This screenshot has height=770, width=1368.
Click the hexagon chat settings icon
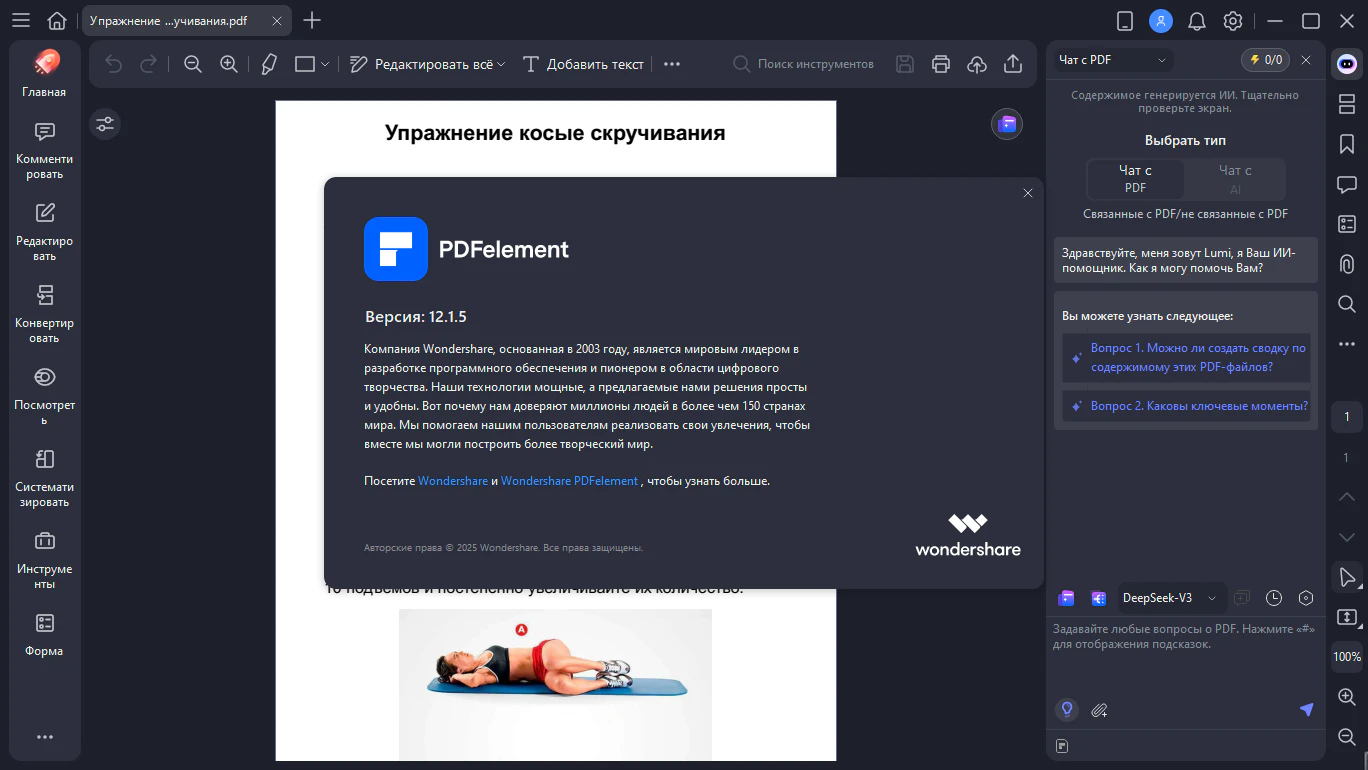point(1306,598)
